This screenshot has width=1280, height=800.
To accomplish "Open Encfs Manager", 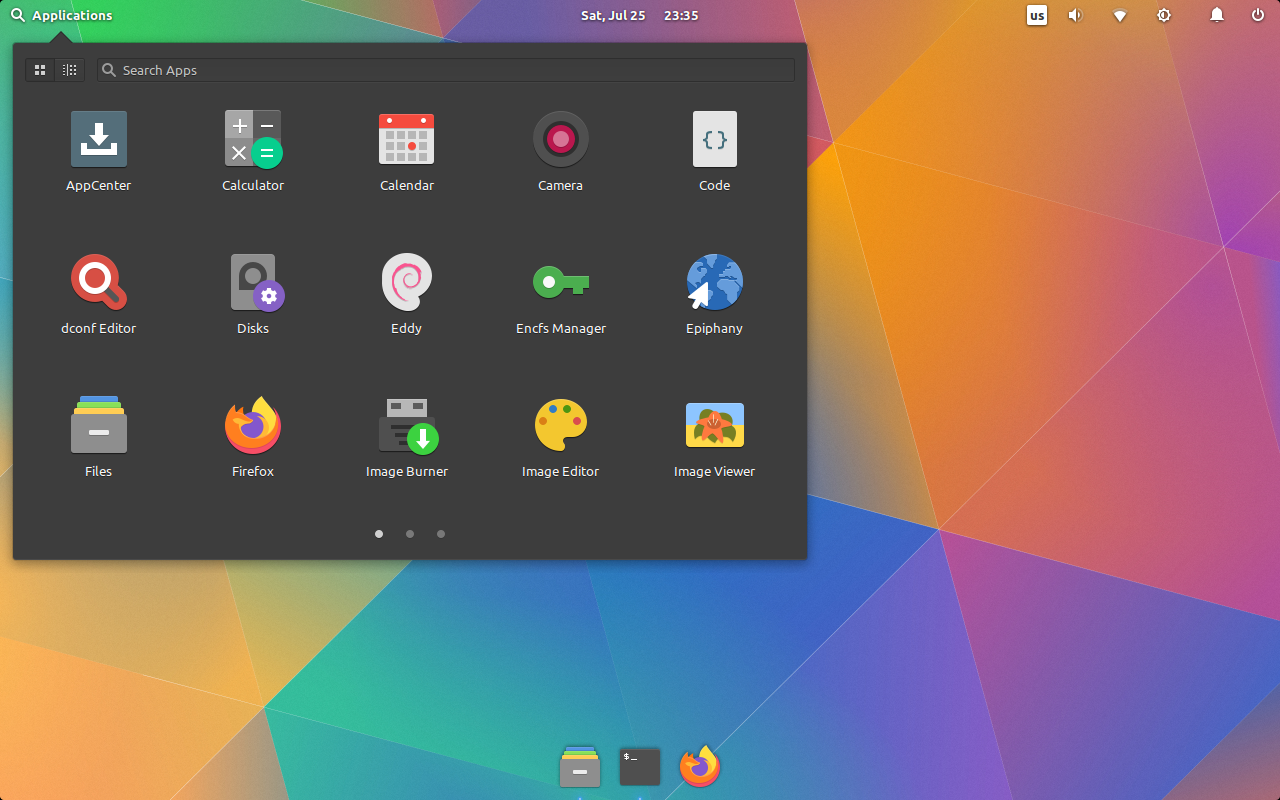I will point(561,282).
